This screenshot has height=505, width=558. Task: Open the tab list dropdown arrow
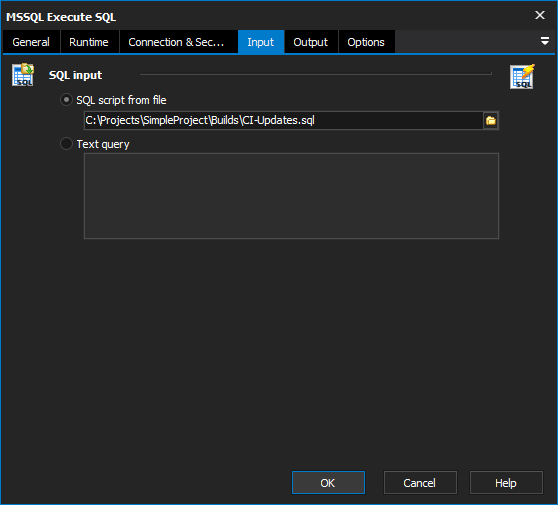click(544, 41)
